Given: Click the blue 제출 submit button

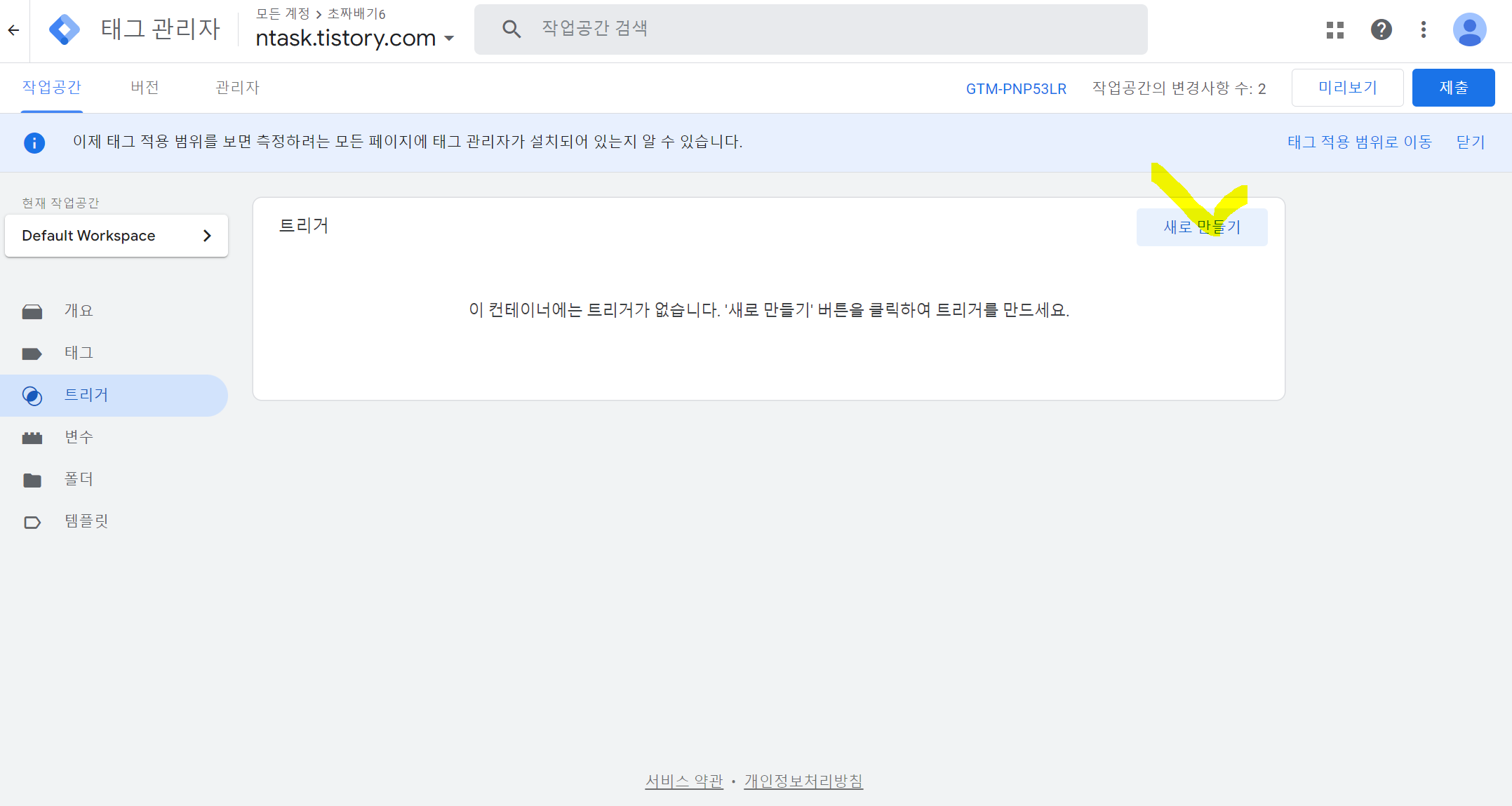Looking at the screenshot, I should [x=1452, y=88].
